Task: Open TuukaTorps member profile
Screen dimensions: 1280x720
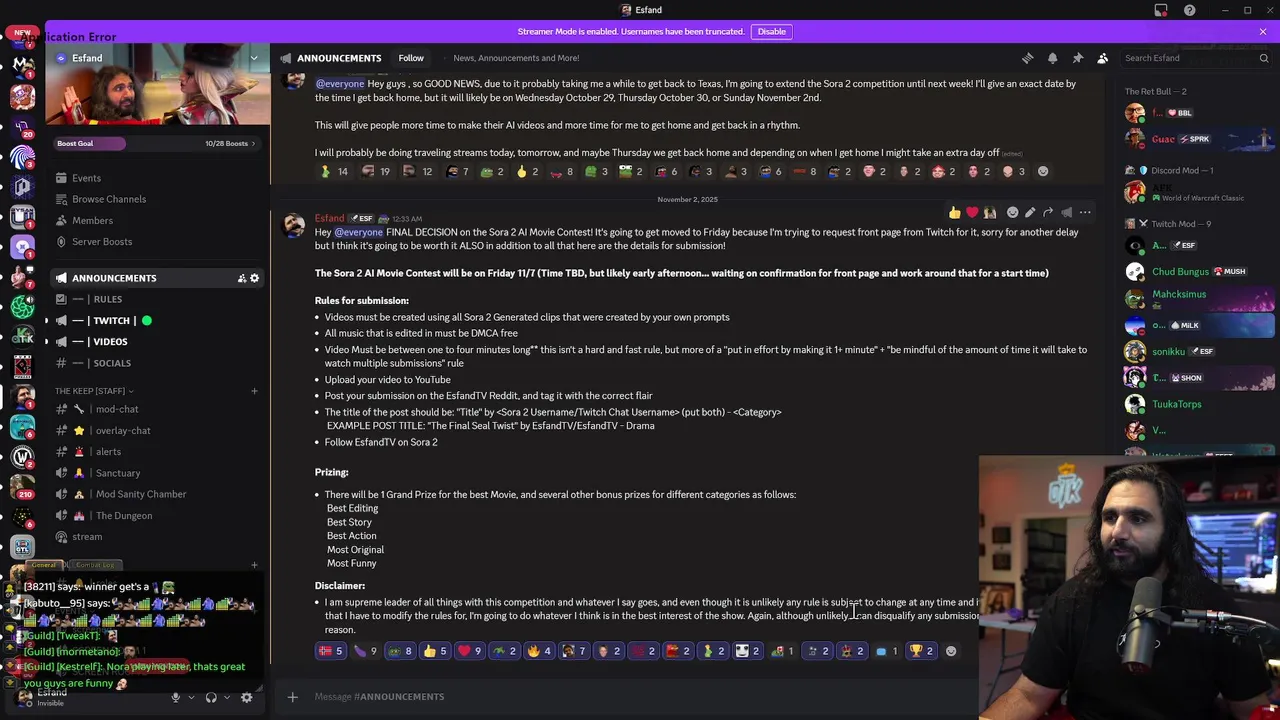Action: (x=1199, y=404)
